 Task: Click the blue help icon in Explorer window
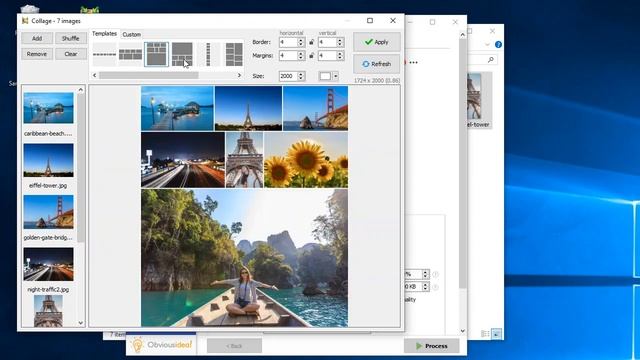click(x=498, y=44)
